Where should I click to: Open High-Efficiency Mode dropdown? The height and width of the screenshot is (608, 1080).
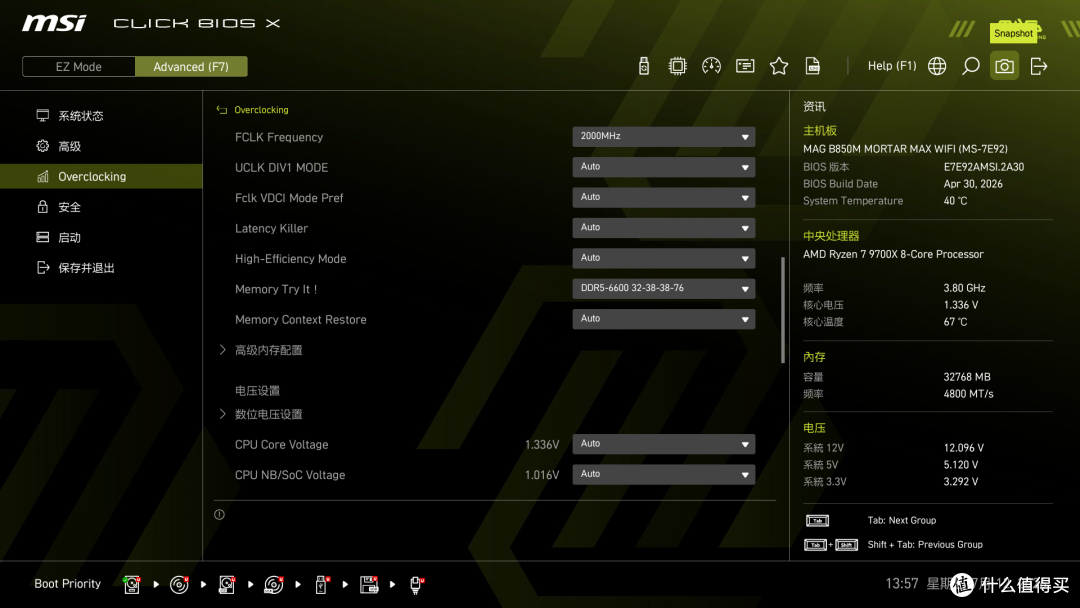(x=663, y=258)
